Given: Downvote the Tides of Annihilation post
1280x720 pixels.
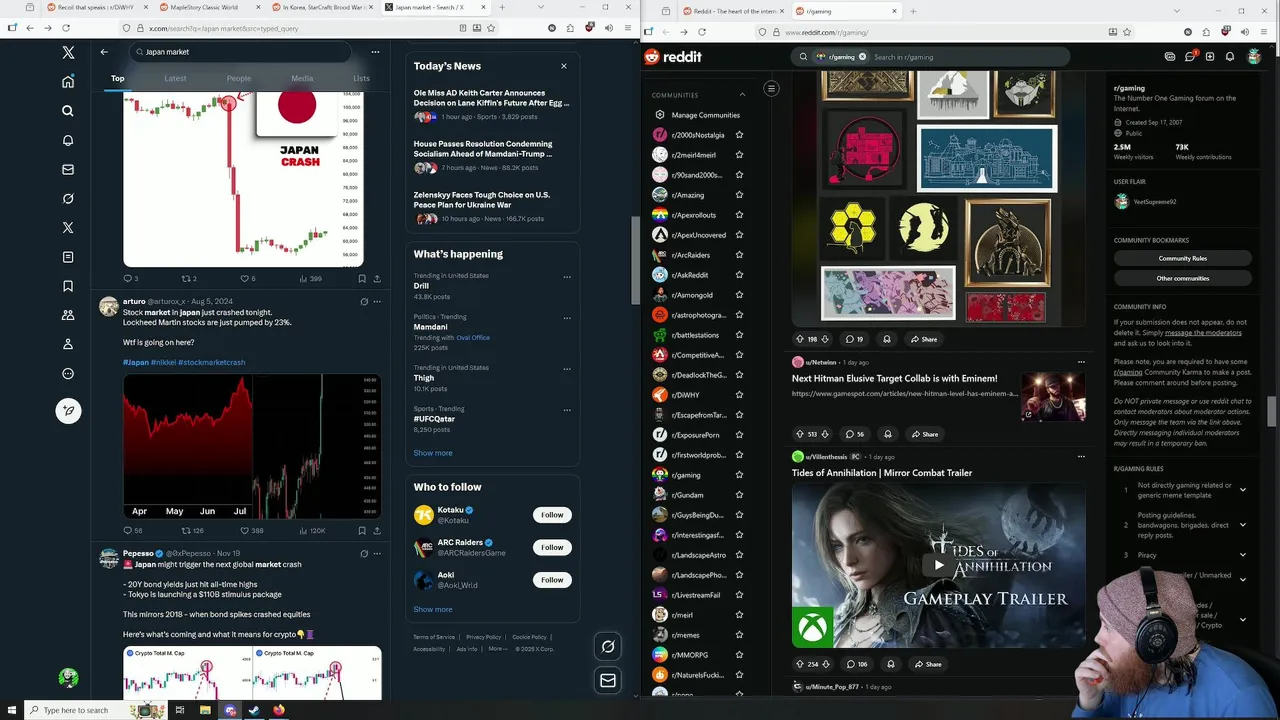Looking at the screenshot, I should click(x=828, y=664).
